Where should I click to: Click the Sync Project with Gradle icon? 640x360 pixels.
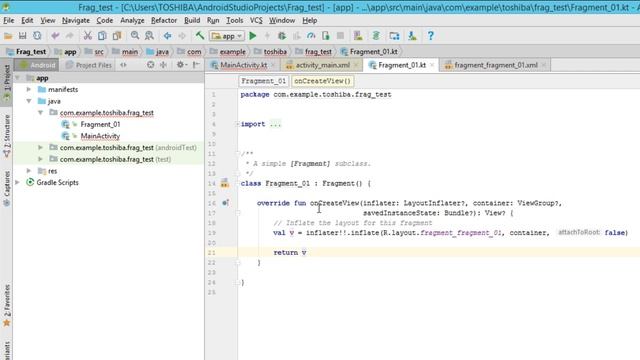(376, 36)
